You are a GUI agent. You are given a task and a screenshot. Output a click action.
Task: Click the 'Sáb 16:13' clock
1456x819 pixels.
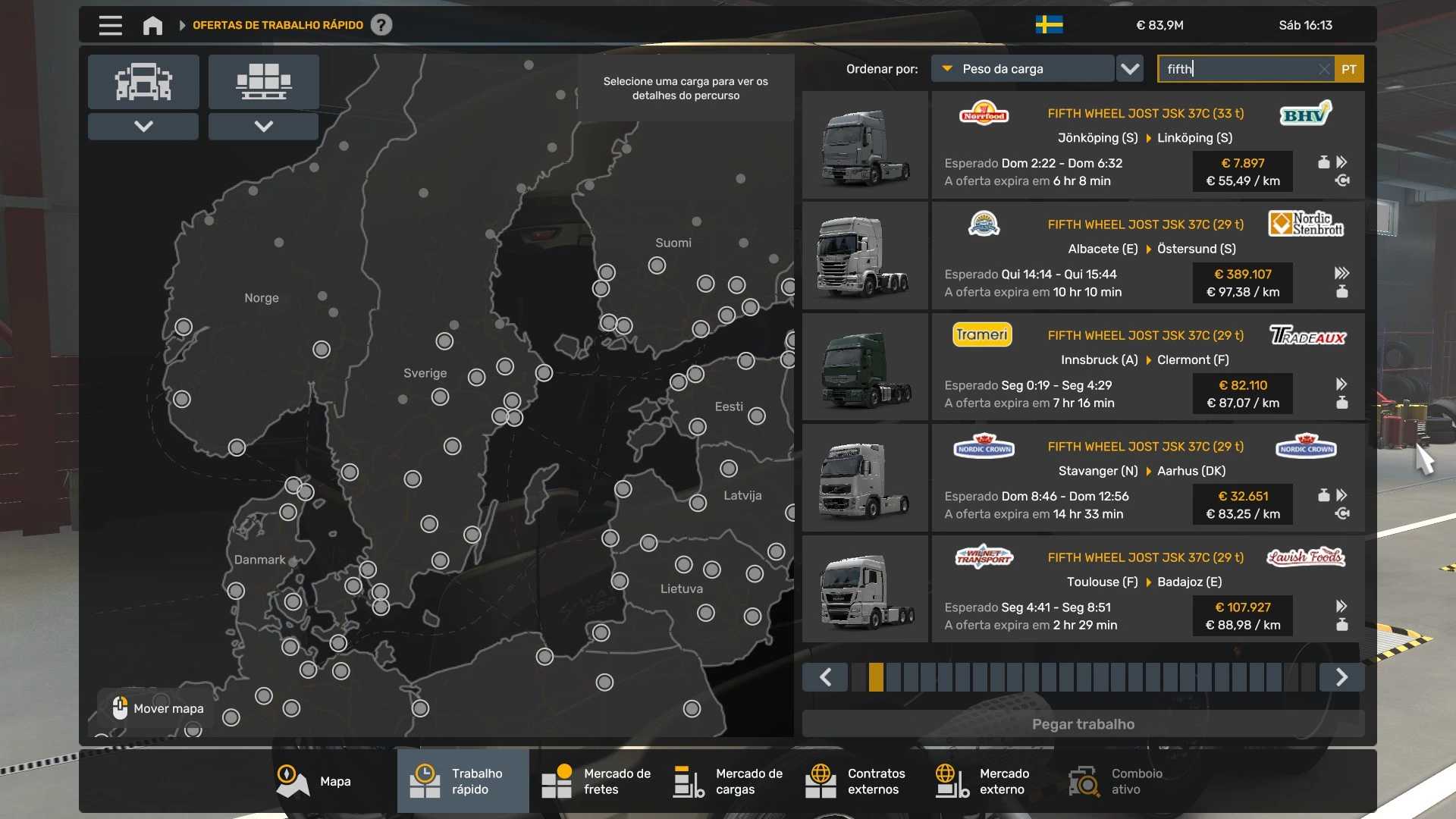click(x=1305, y=25)
